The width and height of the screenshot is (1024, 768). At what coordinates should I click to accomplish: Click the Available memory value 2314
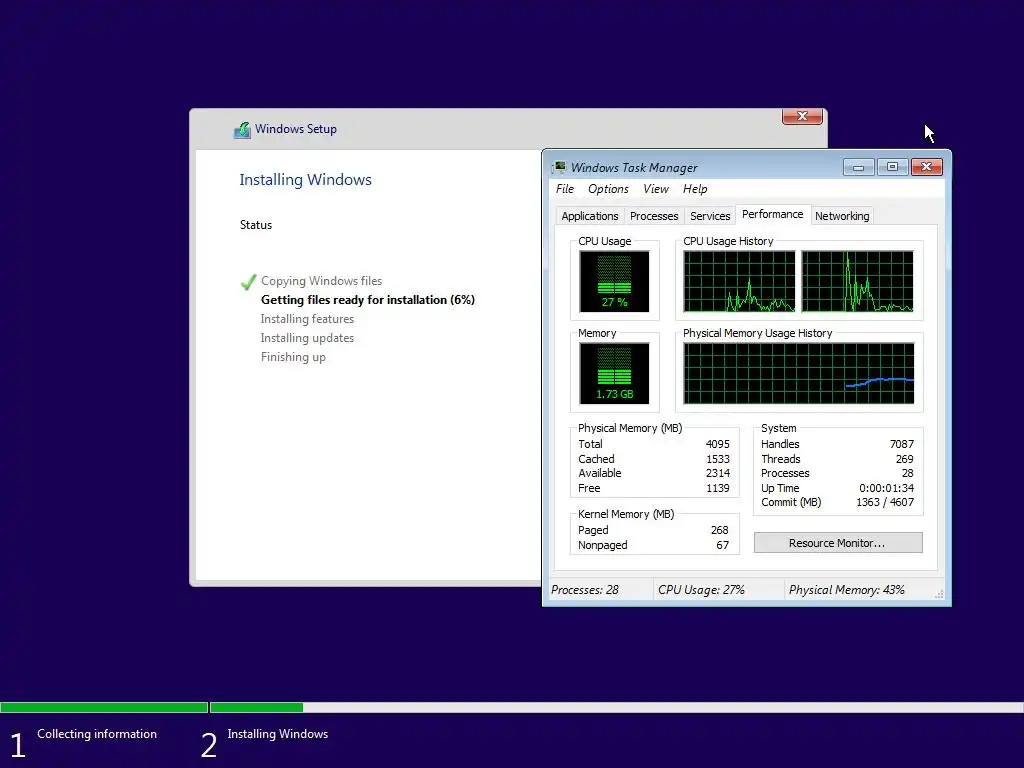tap(718, 473)
